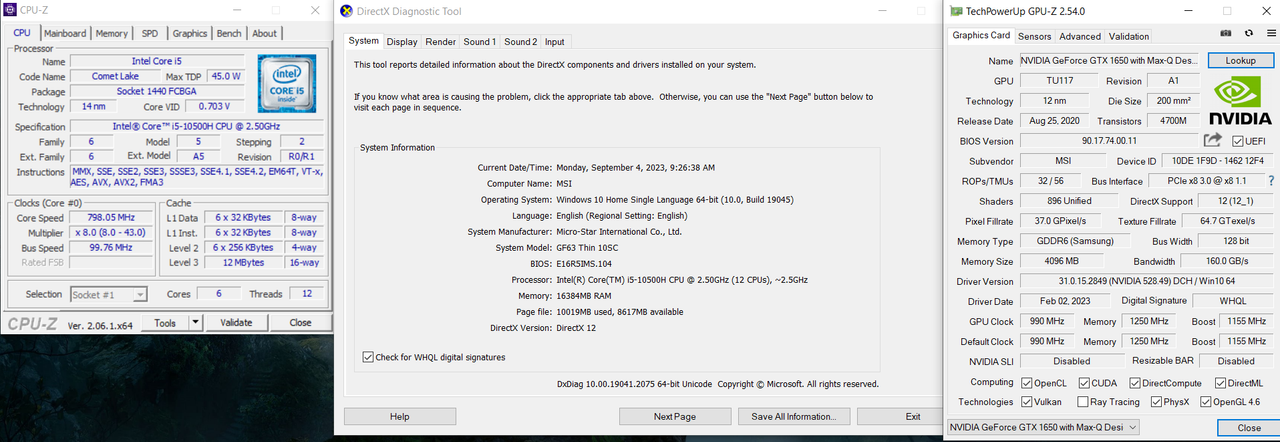Image resolution: width=1280 pixels, height=442 pixels.
Task: Click the Tools button in CPU-Z
Action: [x=165, y=323]
